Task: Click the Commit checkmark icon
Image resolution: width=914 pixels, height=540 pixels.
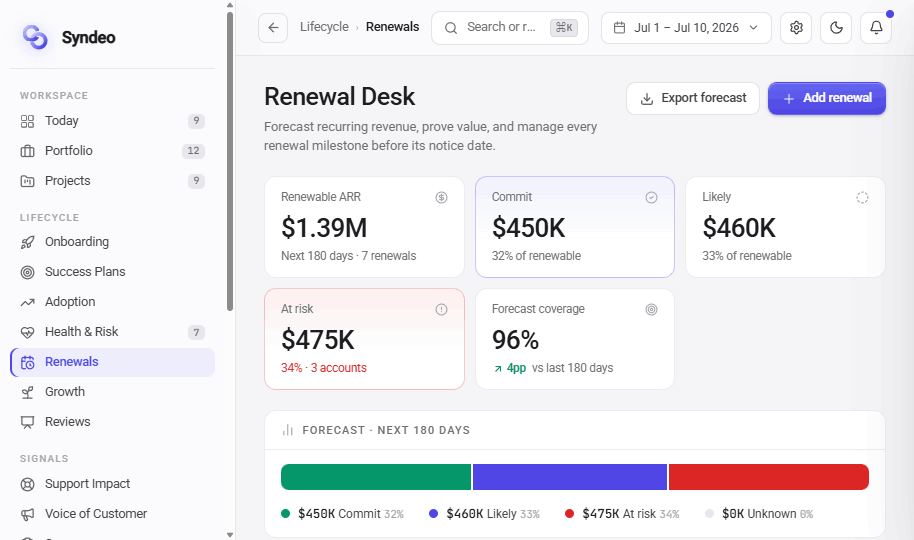Action: (x=651, y=198)
